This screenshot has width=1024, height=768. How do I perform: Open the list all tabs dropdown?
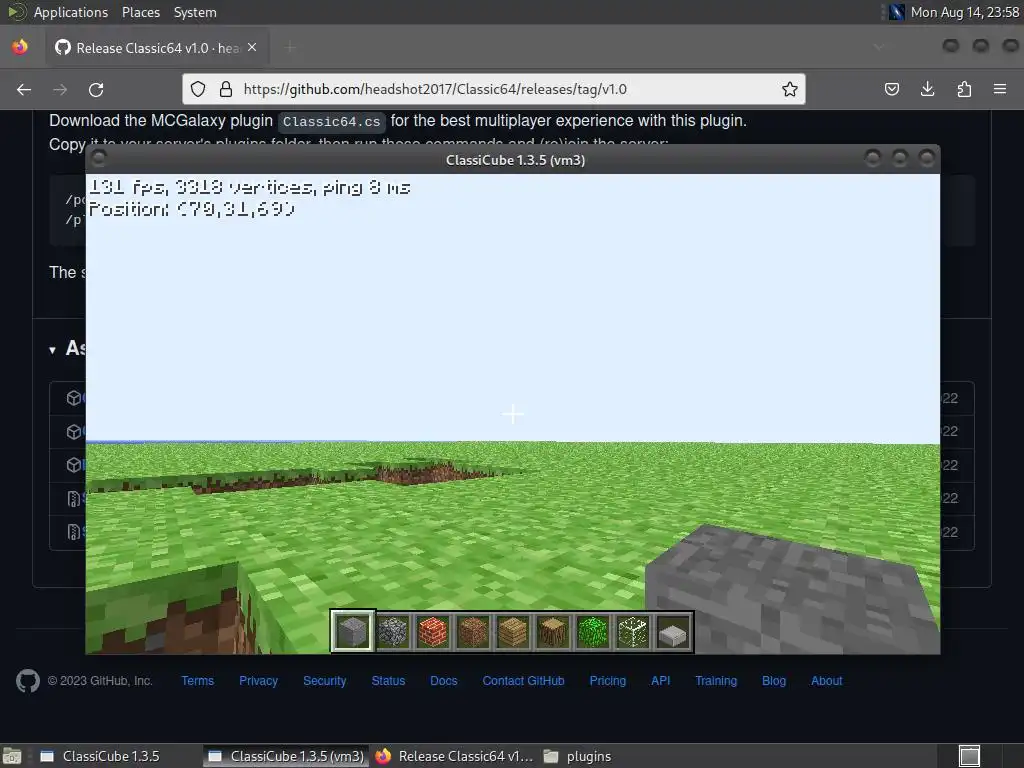[878, 47]
